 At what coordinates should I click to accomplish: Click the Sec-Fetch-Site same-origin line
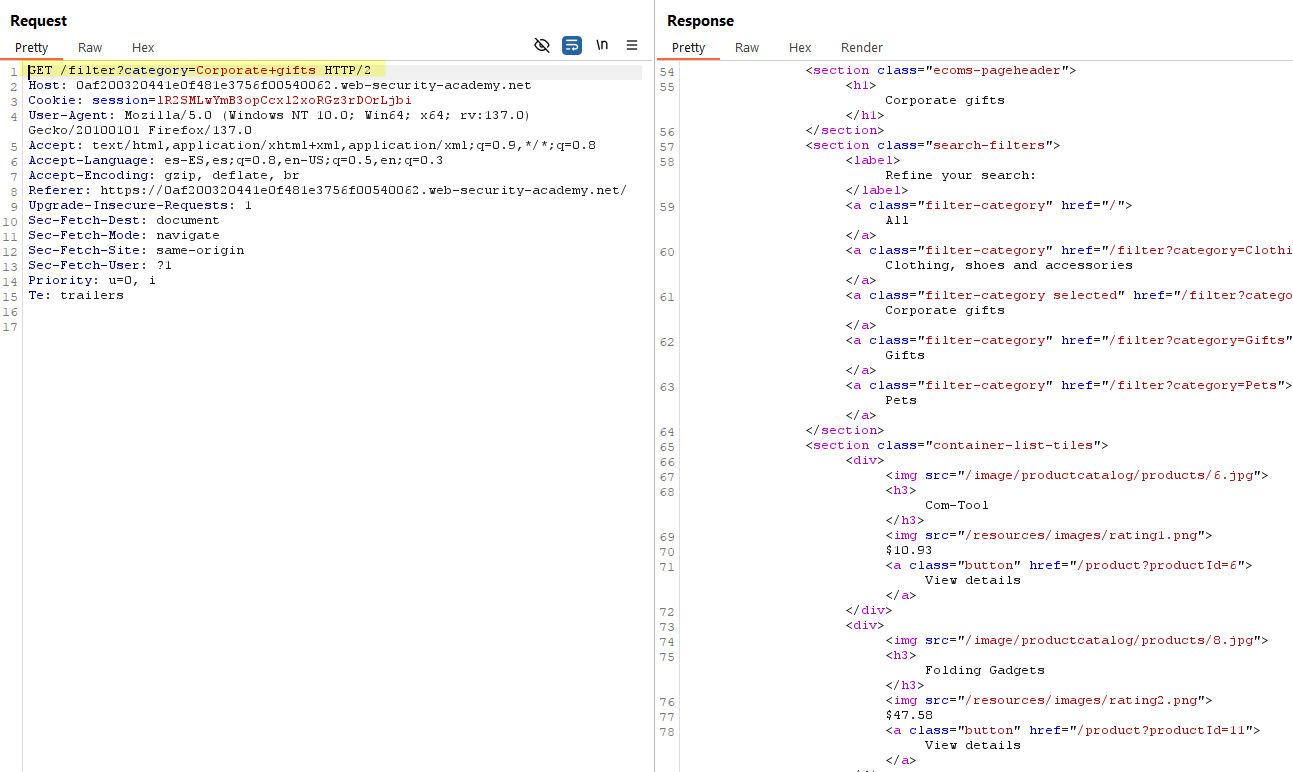click(136, 251)
